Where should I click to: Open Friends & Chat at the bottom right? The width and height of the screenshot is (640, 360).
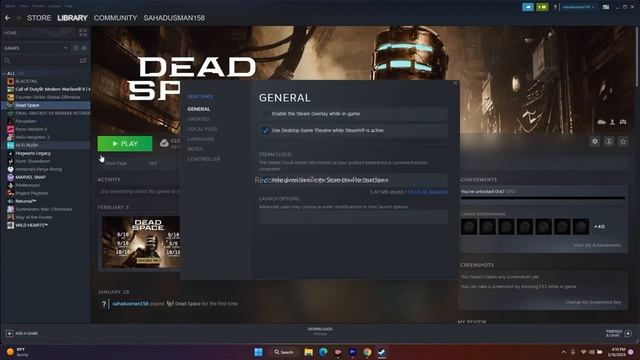click(619, 333)
